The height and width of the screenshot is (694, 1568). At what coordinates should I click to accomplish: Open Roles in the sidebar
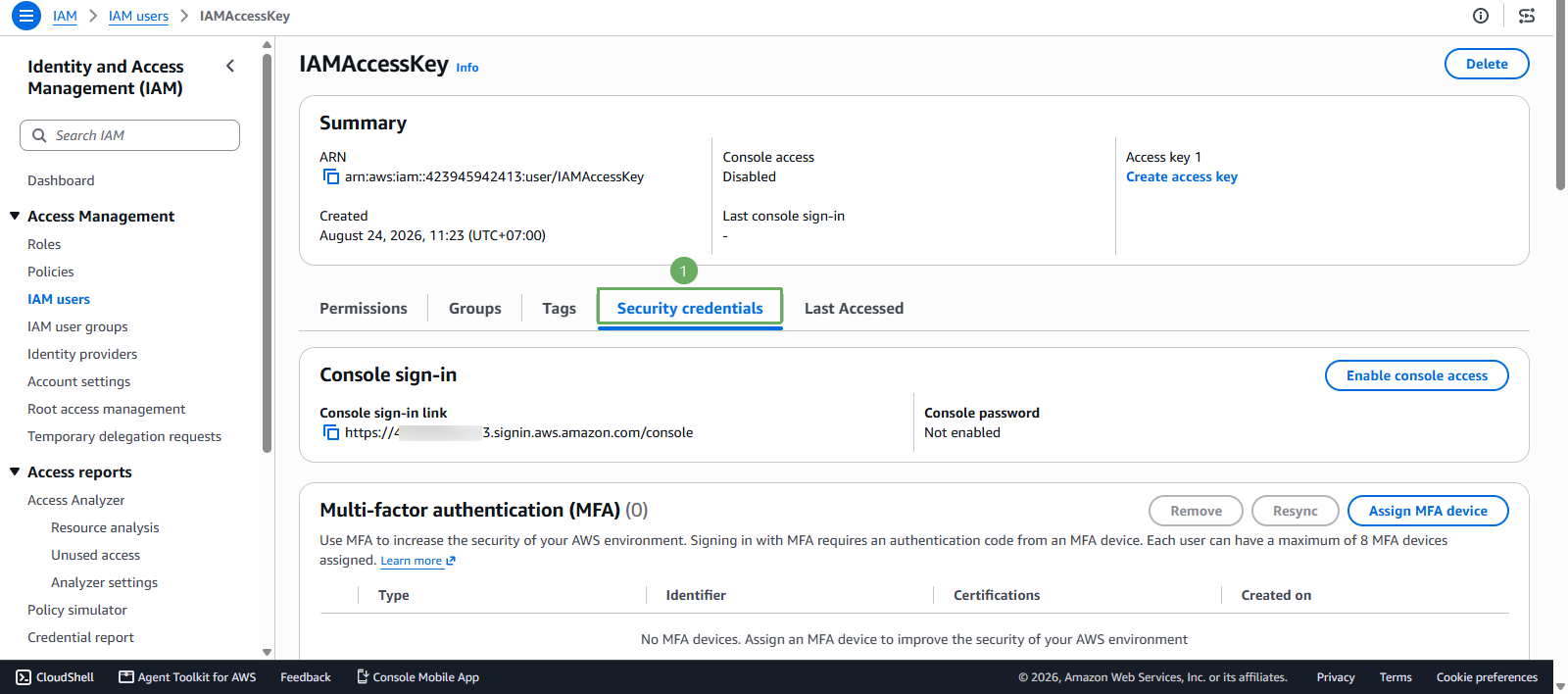click(44, 244)
